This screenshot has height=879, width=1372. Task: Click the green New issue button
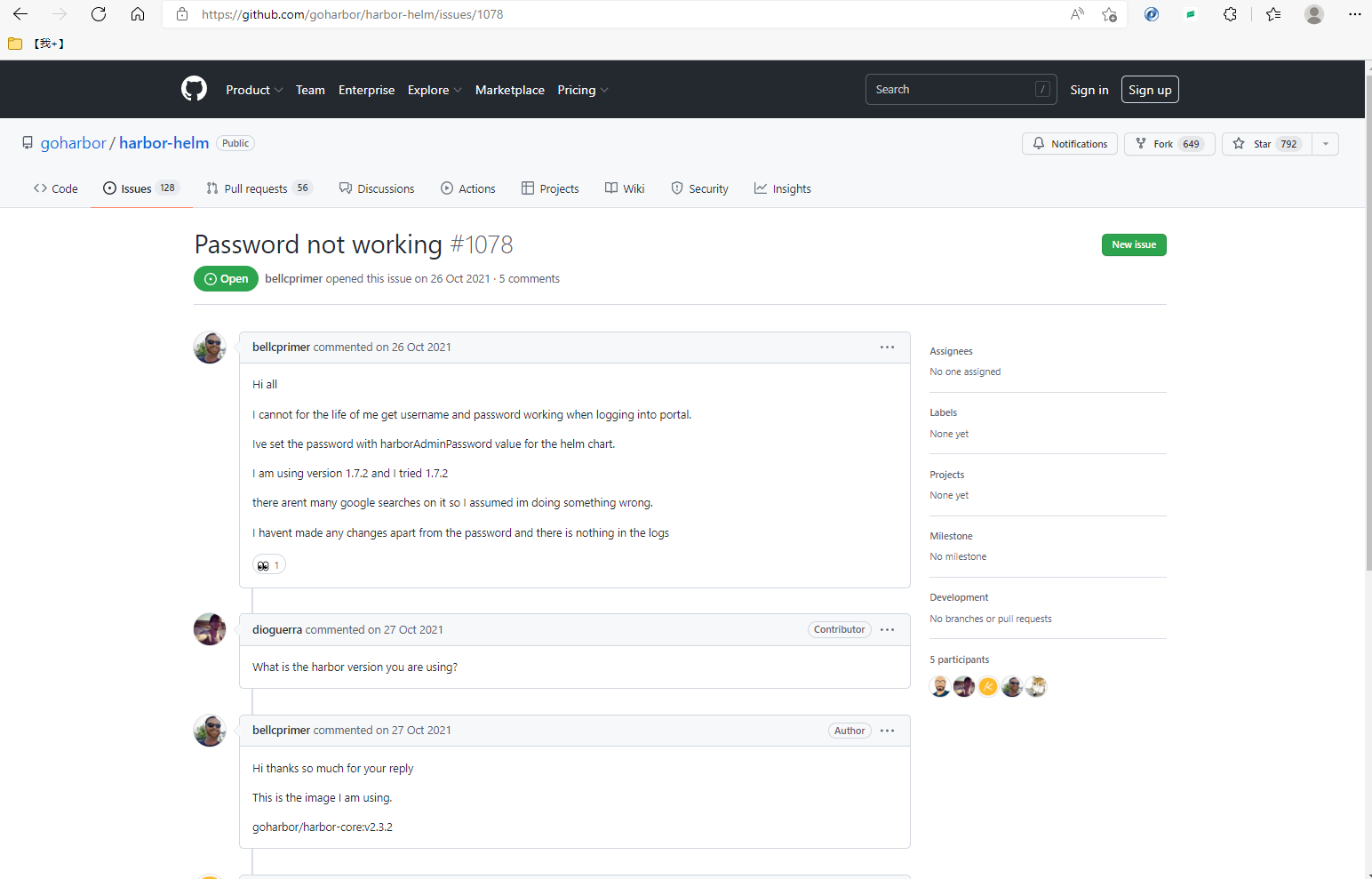[x=1134, y=244]
